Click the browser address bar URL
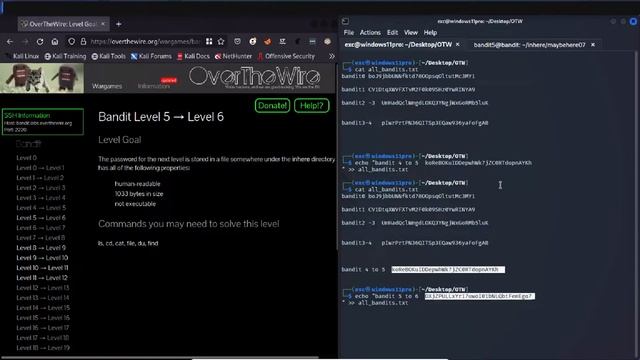 (145, 42)
